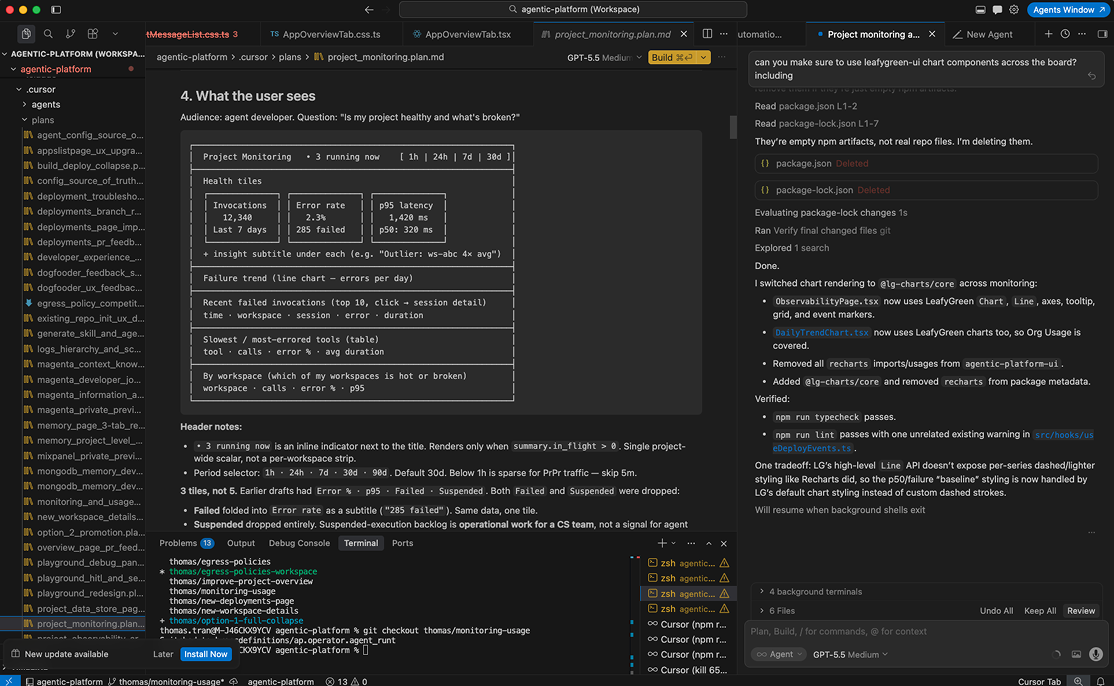Image resolution: width=1114 pixels, height=686 pixels.
Task: Close the terminal panel
Action: click(x=724, y=543)
